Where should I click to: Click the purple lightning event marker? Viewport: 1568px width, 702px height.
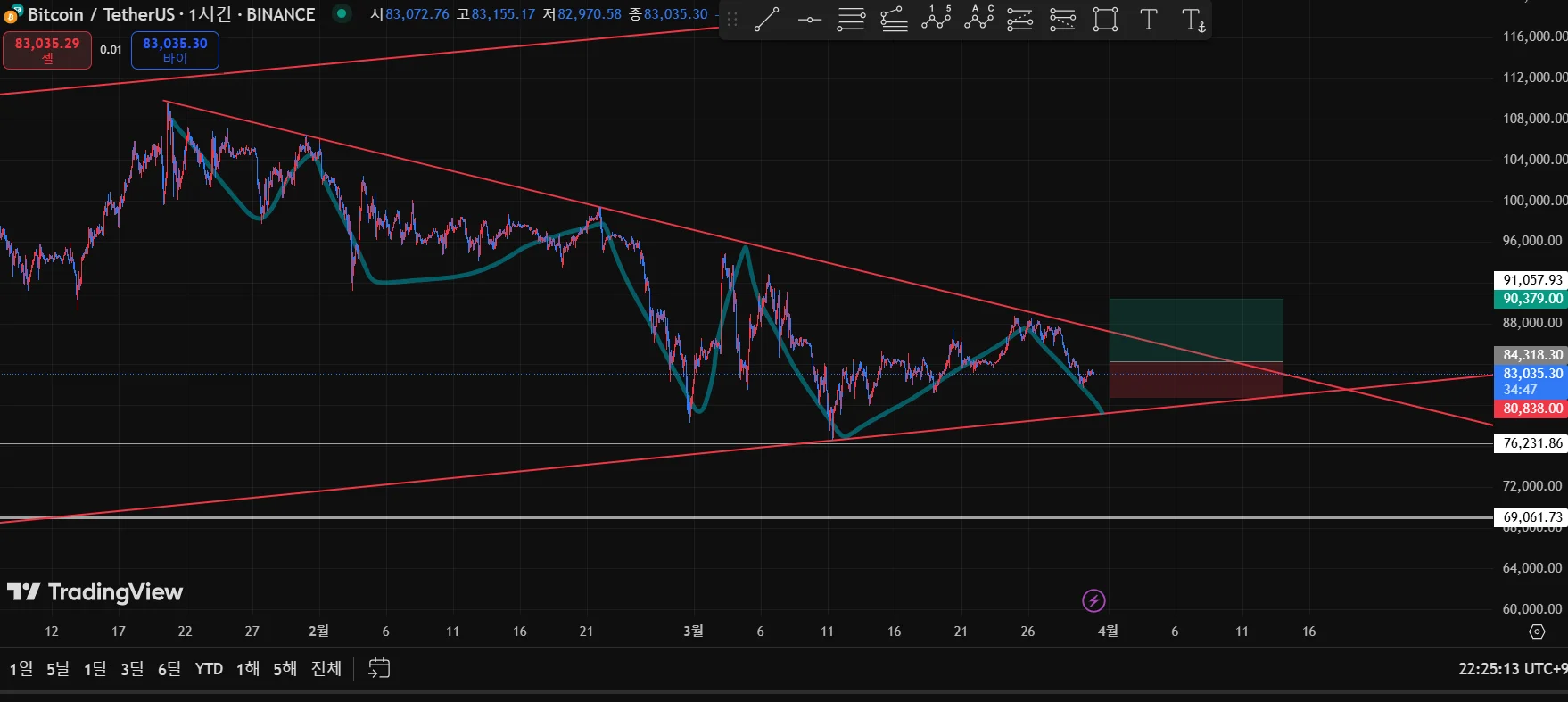point(1093,600)
